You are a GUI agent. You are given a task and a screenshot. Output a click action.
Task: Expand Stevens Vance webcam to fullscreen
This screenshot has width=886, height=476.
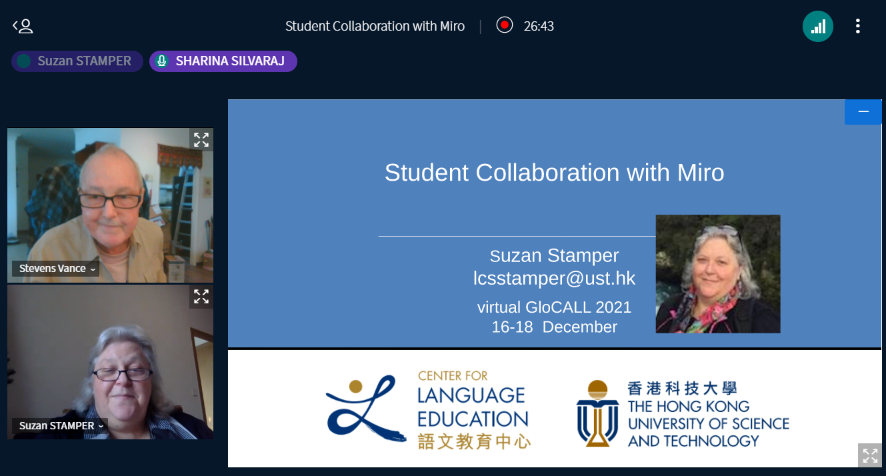[201, 140]
